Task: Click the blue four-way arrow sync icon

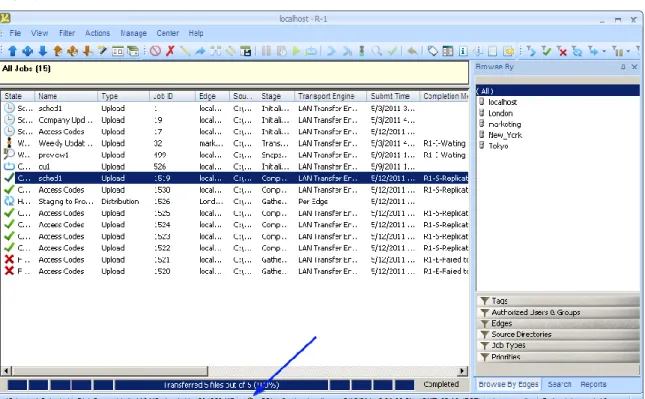Action: point(28,51)
